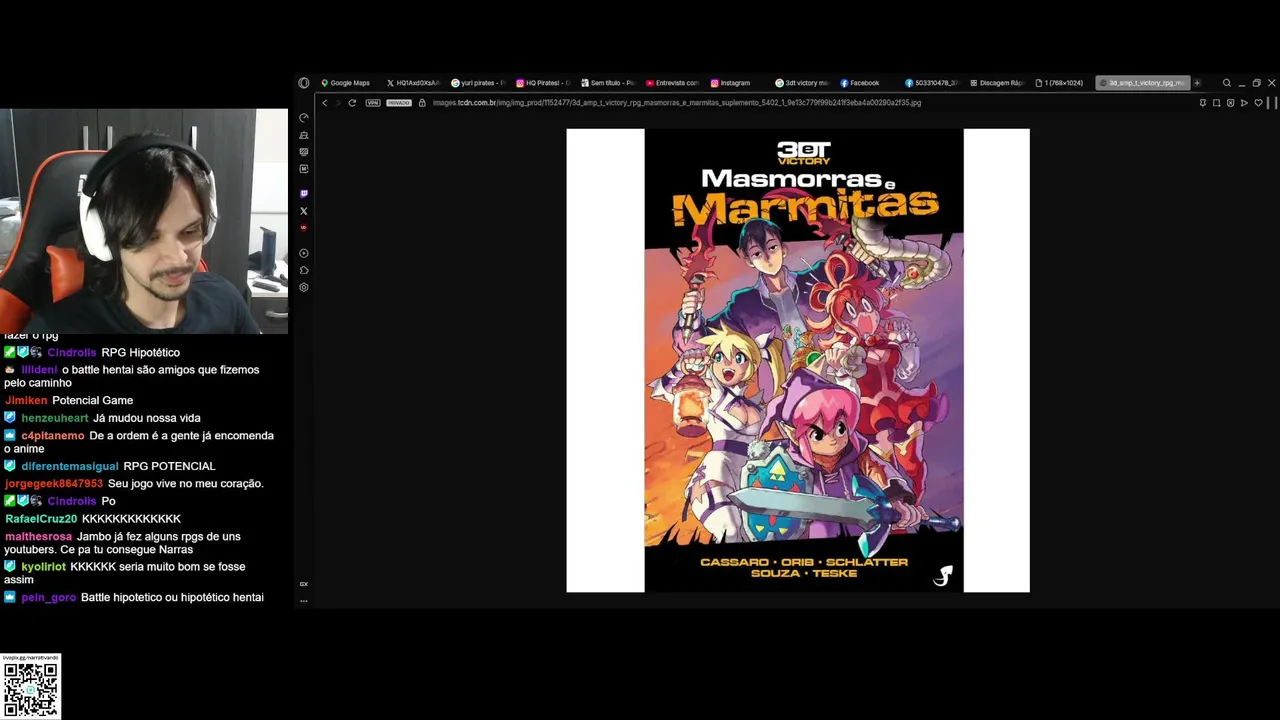
Task: Click the livepix QR code
Action: click(x=31, y=689)
